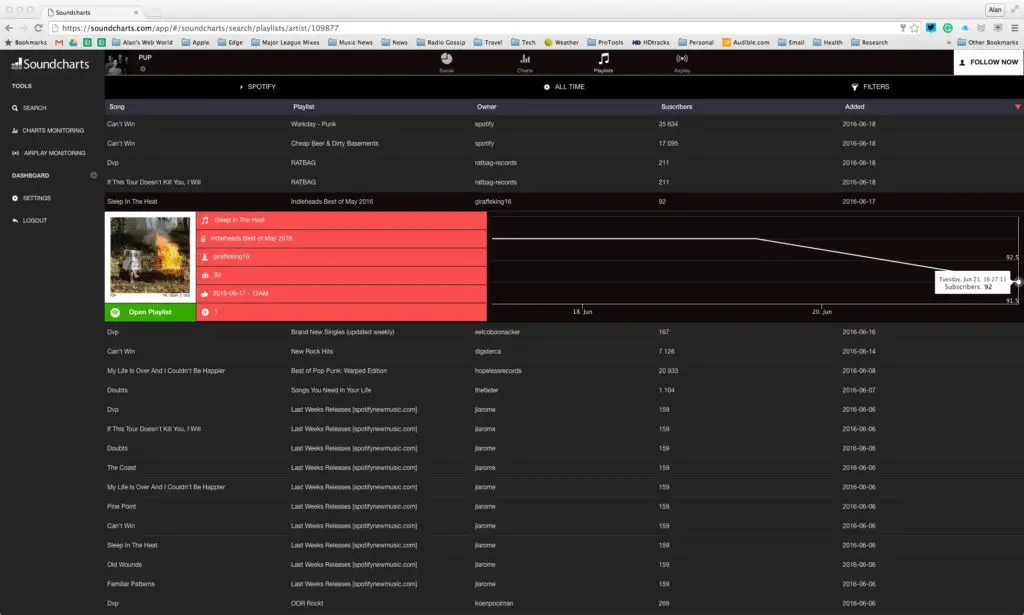
Task: Click the PUP artist photo thumbnail
Action: [118, 63]
